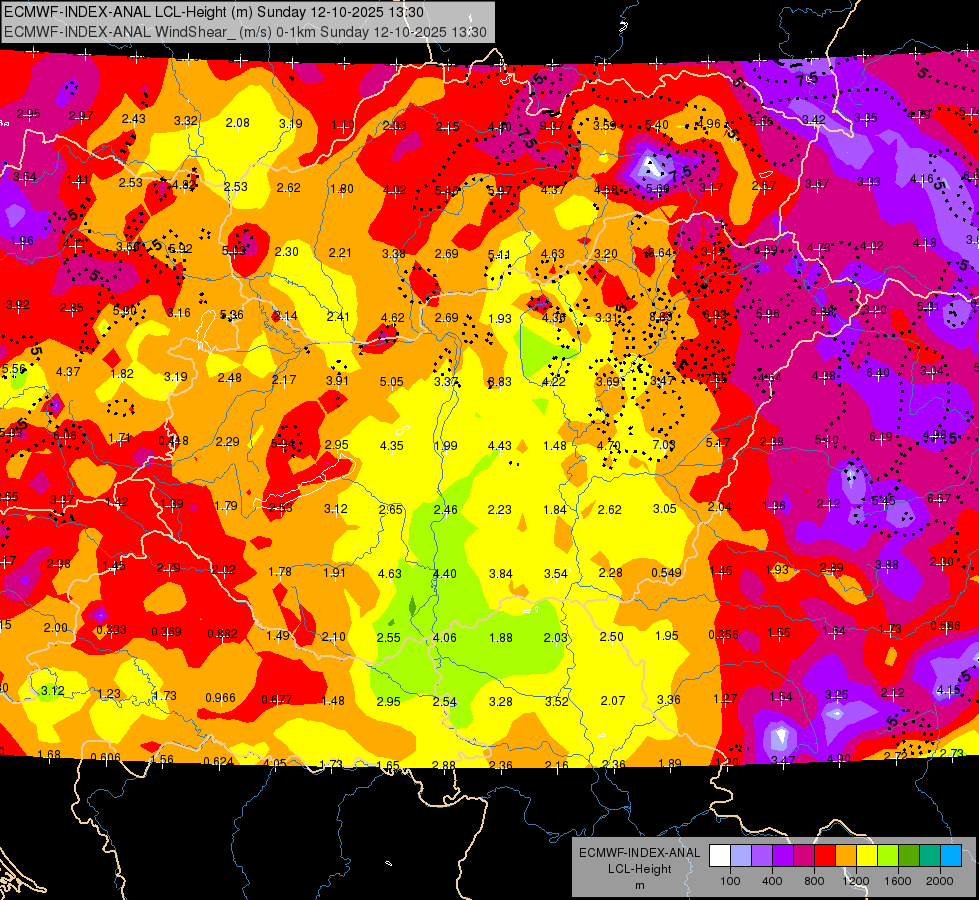Click the pale lavender legend swatch

[x=740, y=855]
